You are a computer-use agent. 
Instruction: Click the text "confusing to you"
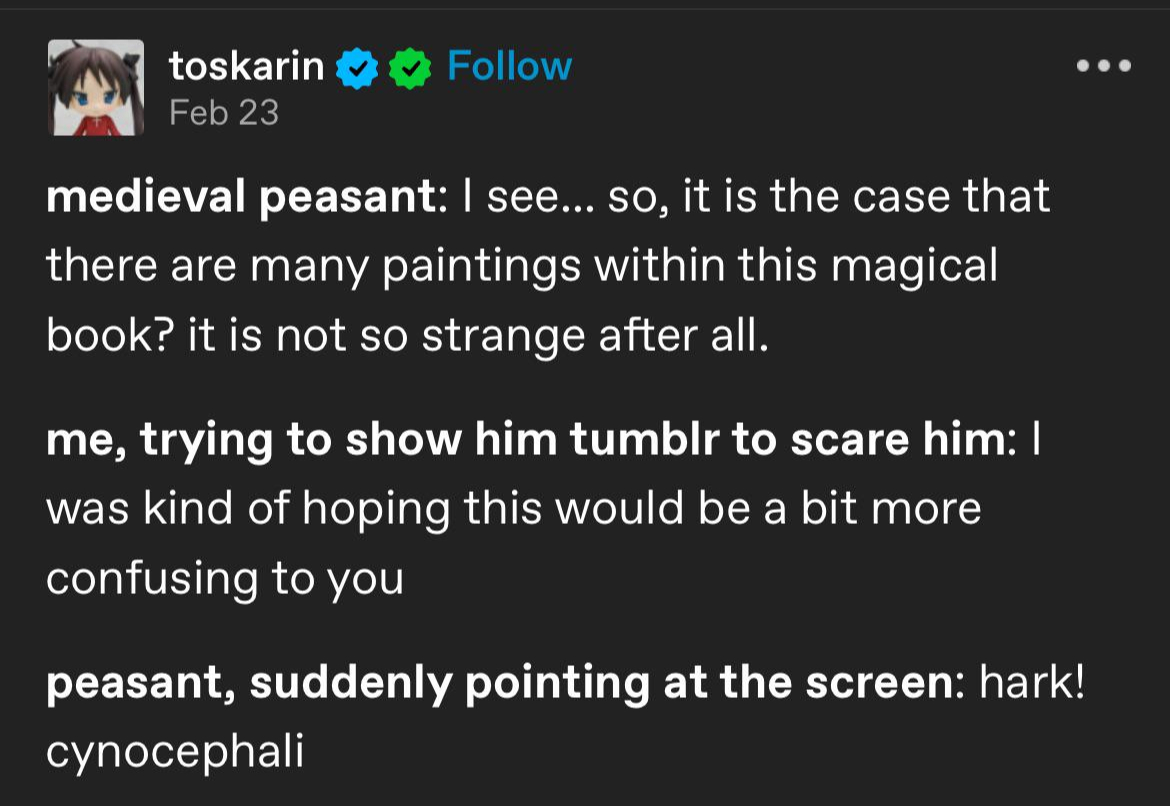(x=224, y=579)
